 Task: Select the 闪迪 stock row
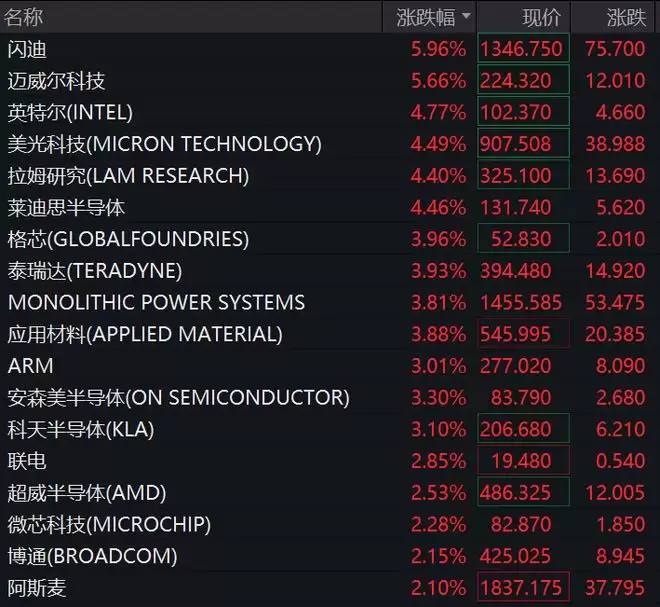[330, 49]
